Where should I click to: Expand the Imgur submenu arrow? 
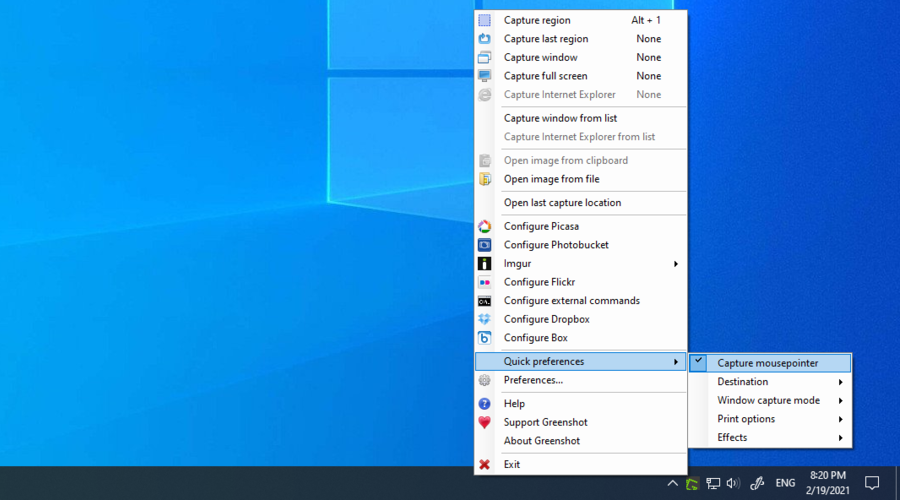click(x=676, y=264)
